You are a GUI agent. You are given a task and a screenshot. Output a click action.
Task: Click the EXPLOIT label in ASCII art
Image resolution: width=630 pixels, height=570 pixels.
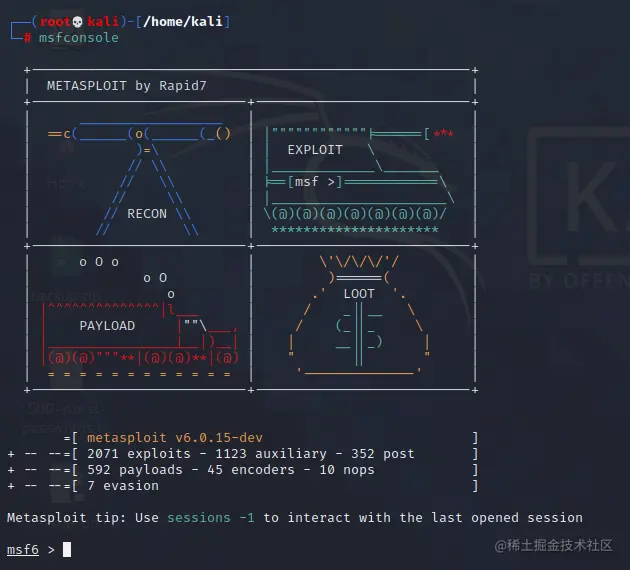click(x=315, y=150)
